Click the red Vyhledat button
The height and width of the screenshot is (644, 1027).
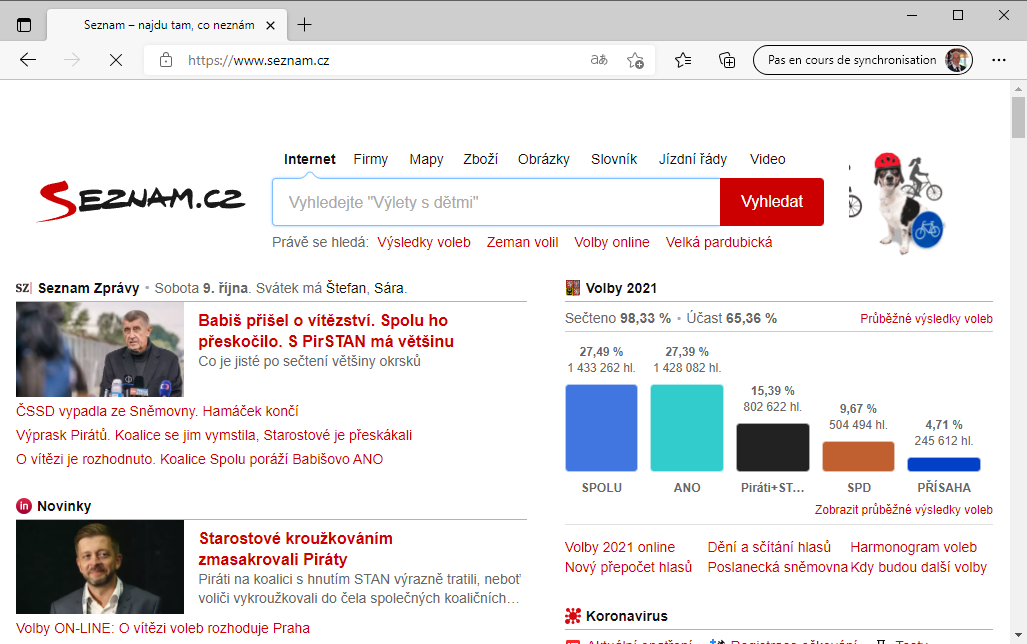tap(772, 202)
